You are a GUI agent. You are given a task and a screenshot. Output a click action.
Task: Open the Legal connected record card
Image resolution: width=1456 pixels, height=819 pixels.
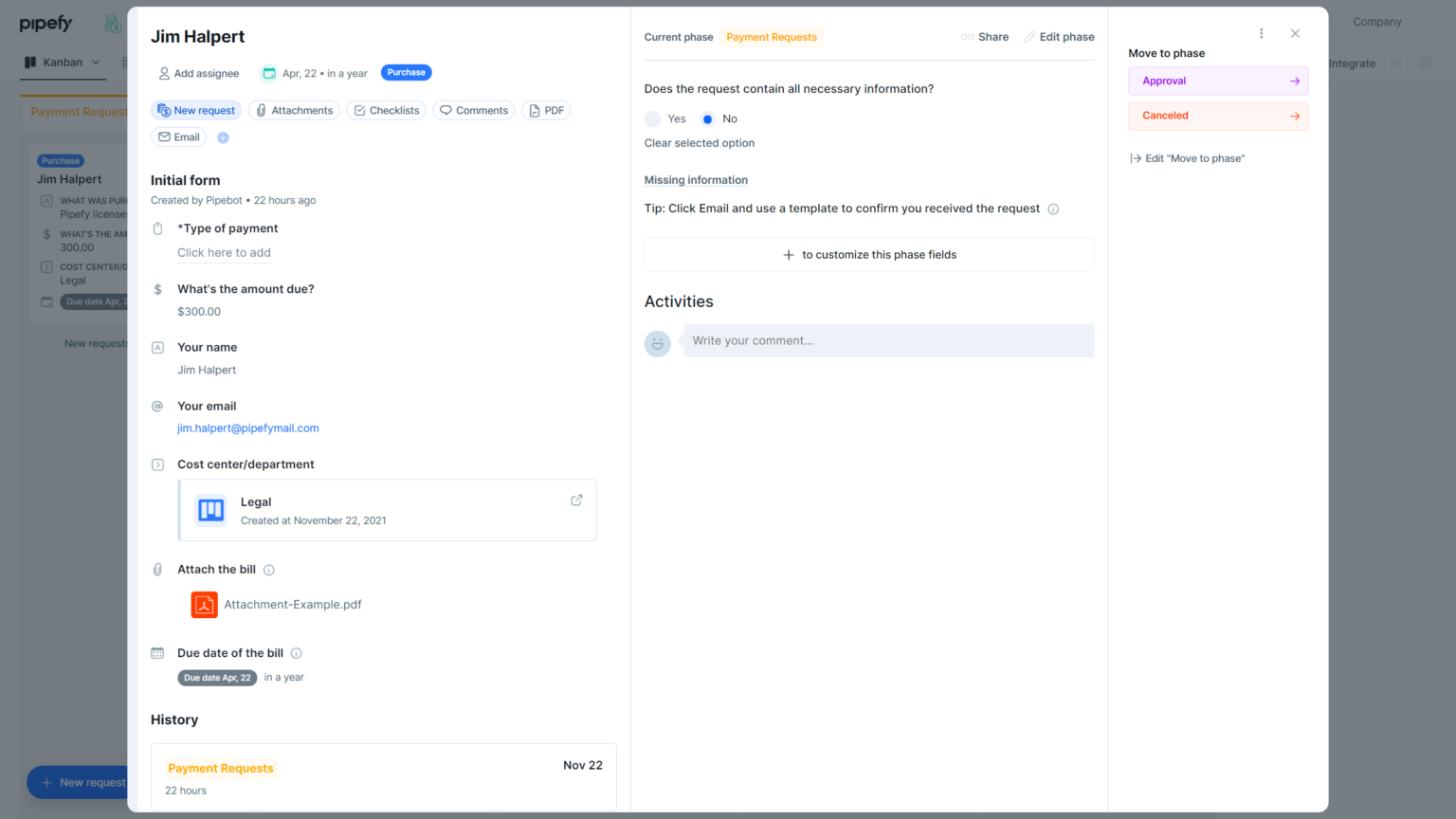tap(388, 510)
